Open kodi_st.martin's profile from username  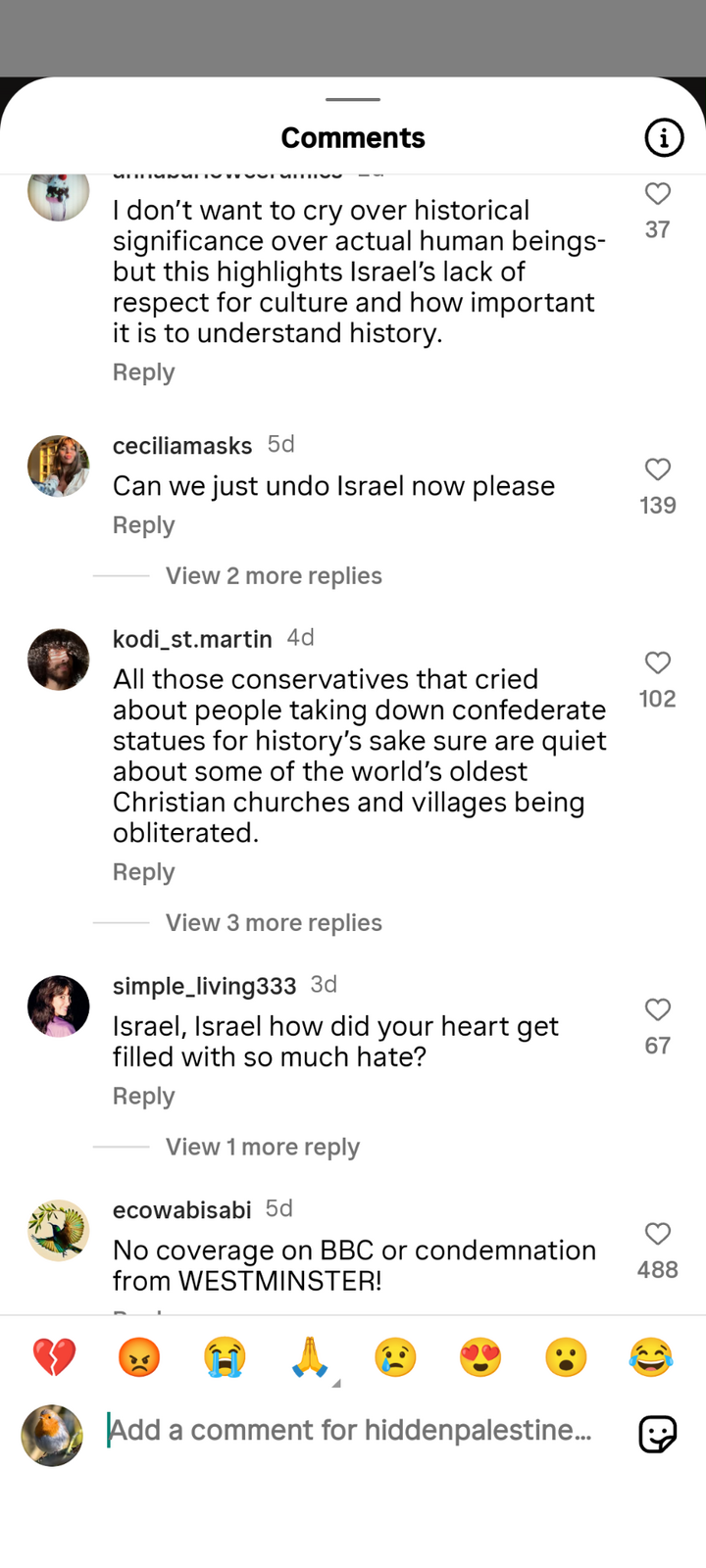[192, 640]
